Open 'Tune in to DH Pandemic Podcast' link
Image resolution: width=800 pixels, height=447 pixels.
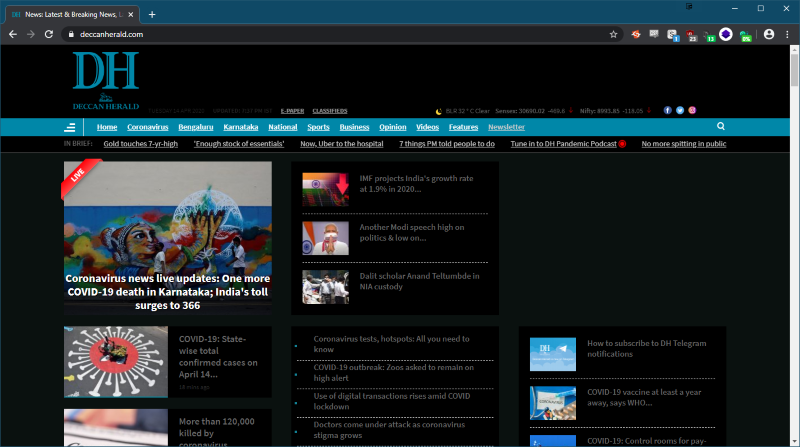click(563, 144)
